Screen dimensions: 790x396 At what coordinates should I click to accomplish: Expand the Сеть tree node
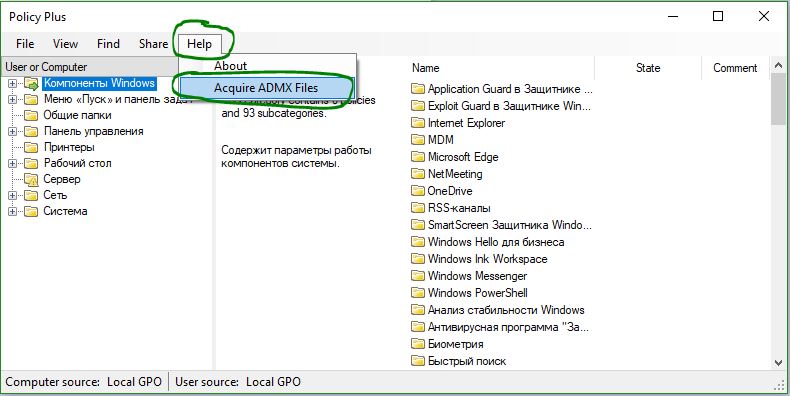[x=13, y=195]
